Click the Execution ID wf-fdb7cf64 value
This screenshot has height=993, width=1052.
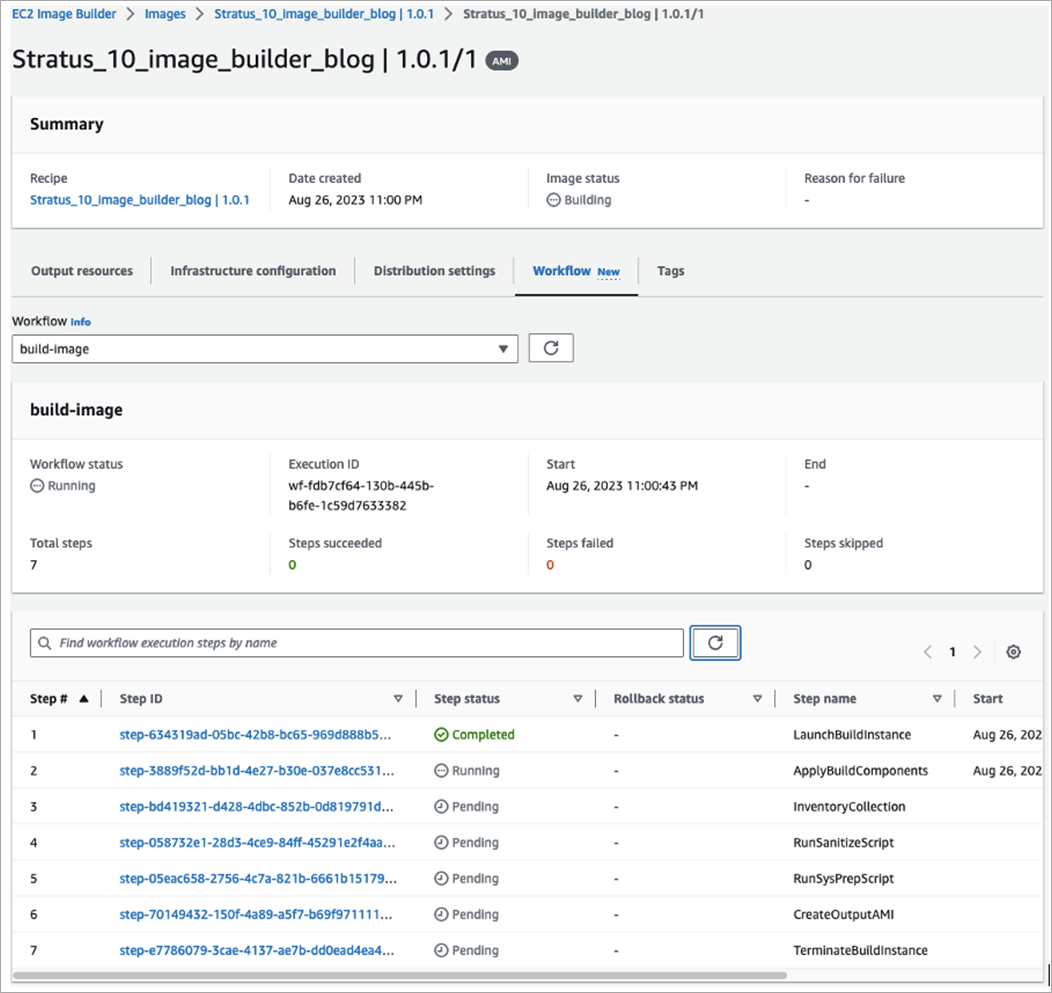point(361,495)
